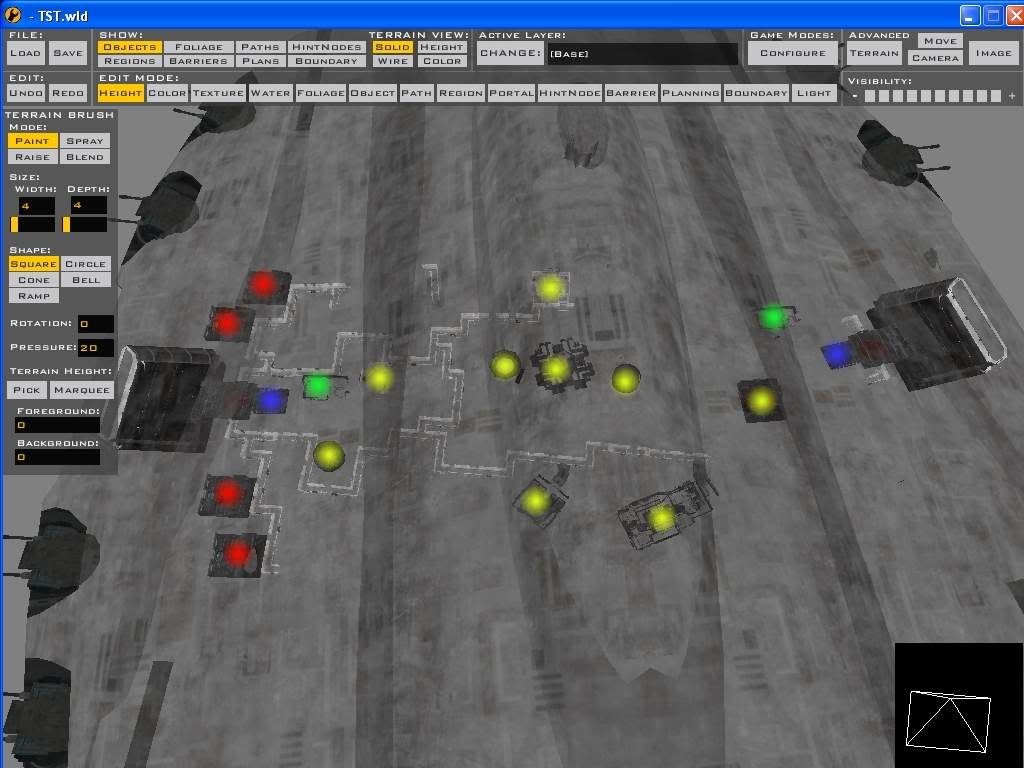
Task: Choose Square brush shape
Action: (33, 264)
